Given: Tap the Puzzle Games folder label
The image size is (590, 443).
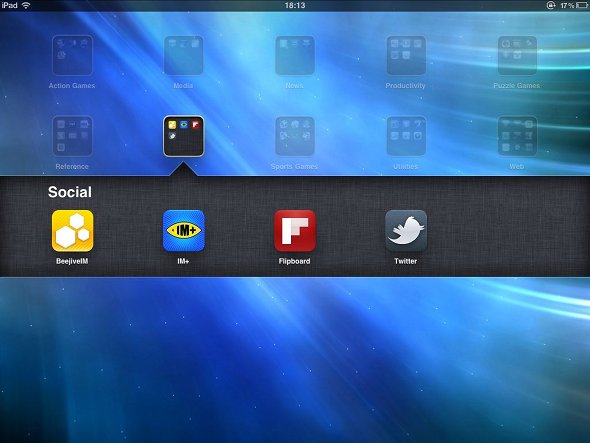Looking at the screenshot, I should click(x=517, y=85).
